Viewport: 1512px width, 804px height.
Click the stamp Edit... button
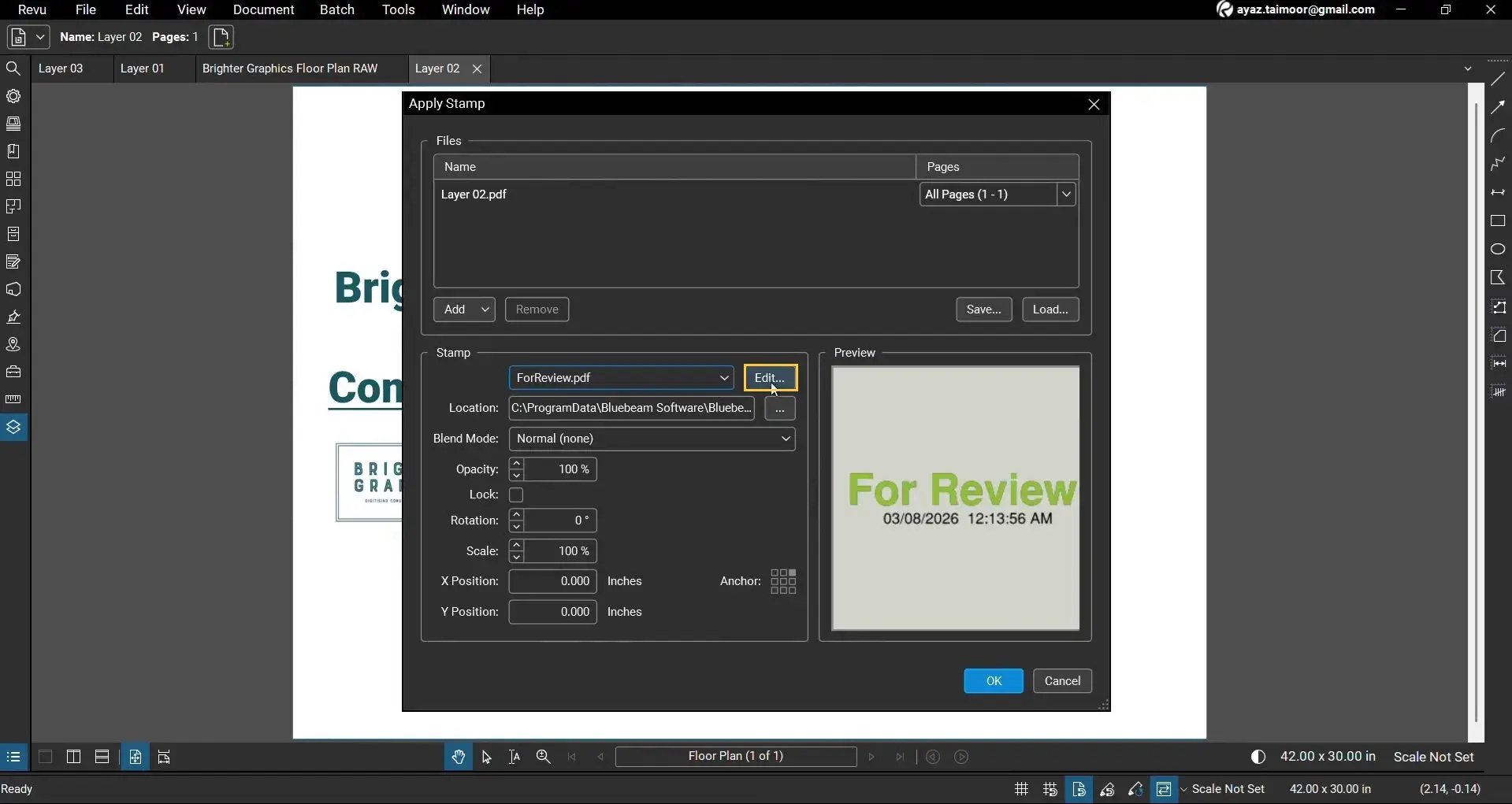pos(770,378)
